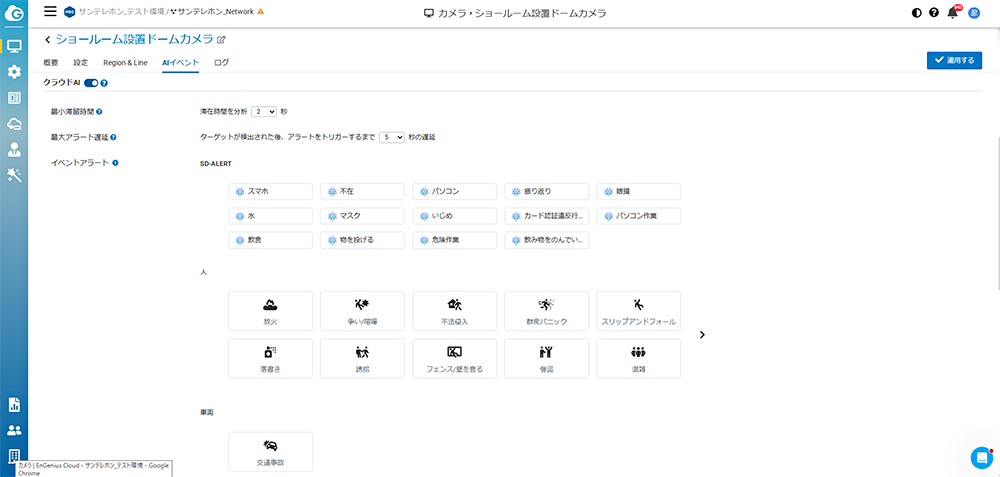Select the フェンス/壁を登る event card

tap(455, 358)
